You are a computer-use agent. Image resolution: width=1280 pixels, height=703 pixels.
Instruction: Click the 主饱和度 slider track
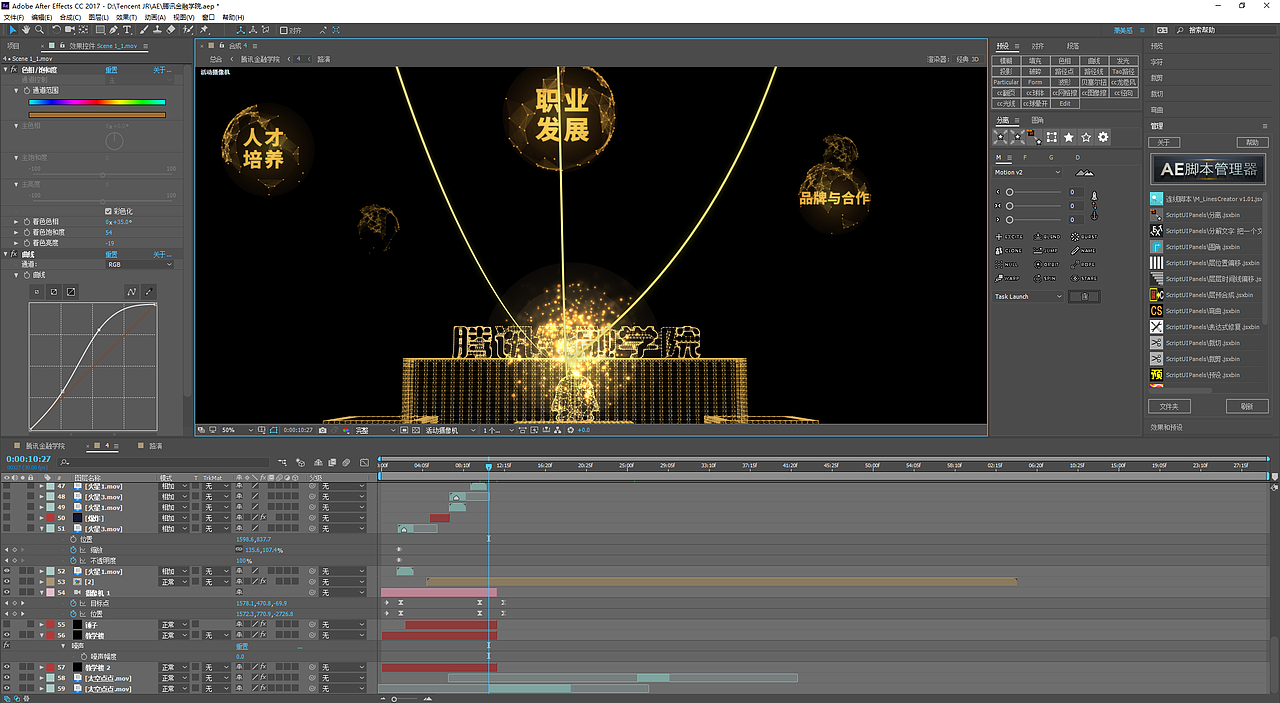[102, 174]
